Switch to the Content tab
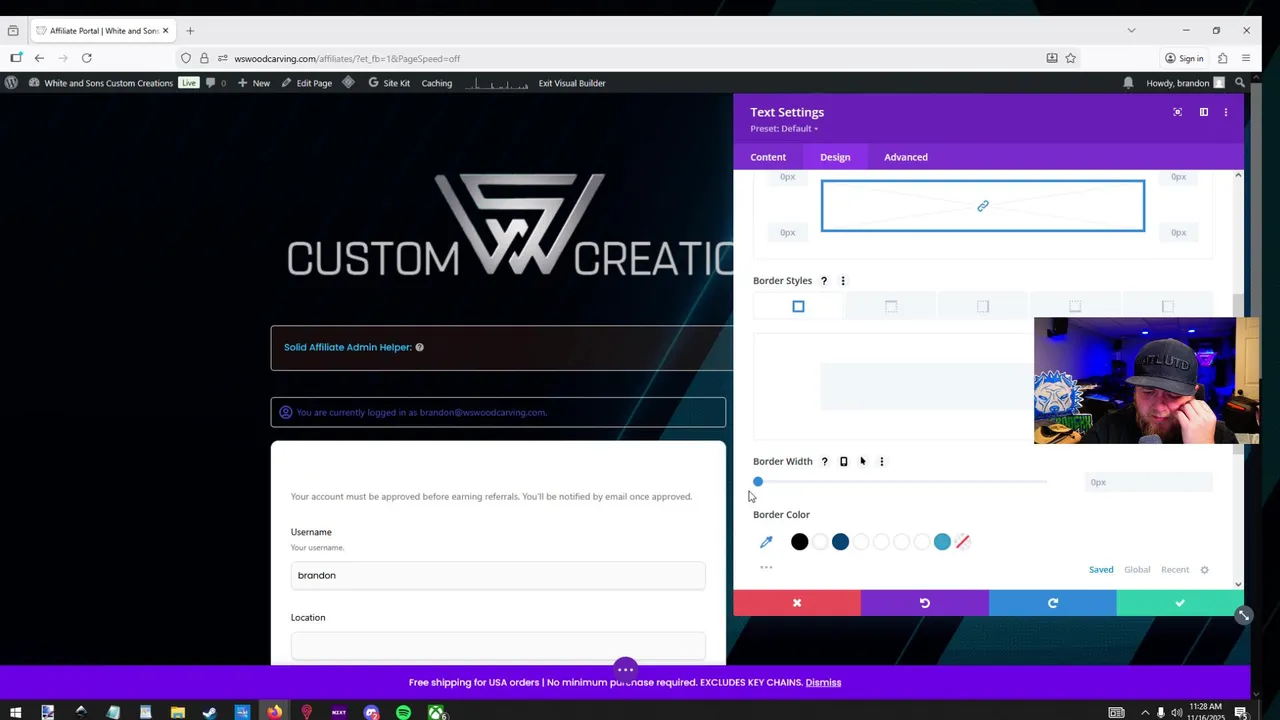The height and width of the screenshot is (720, 1280). pos(768,157)
